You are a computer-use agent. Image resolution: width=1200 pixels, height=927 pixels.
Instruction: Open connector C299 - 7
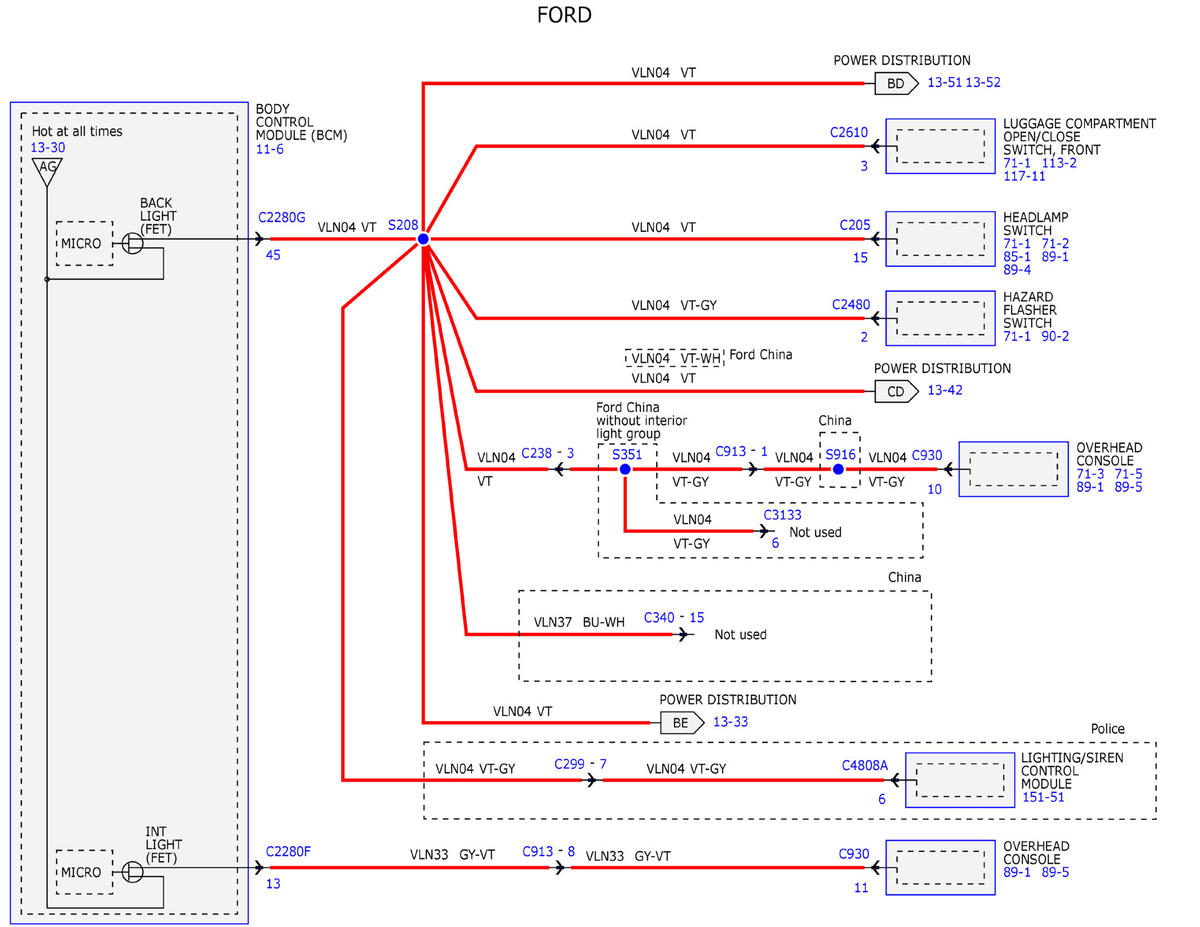580,764
